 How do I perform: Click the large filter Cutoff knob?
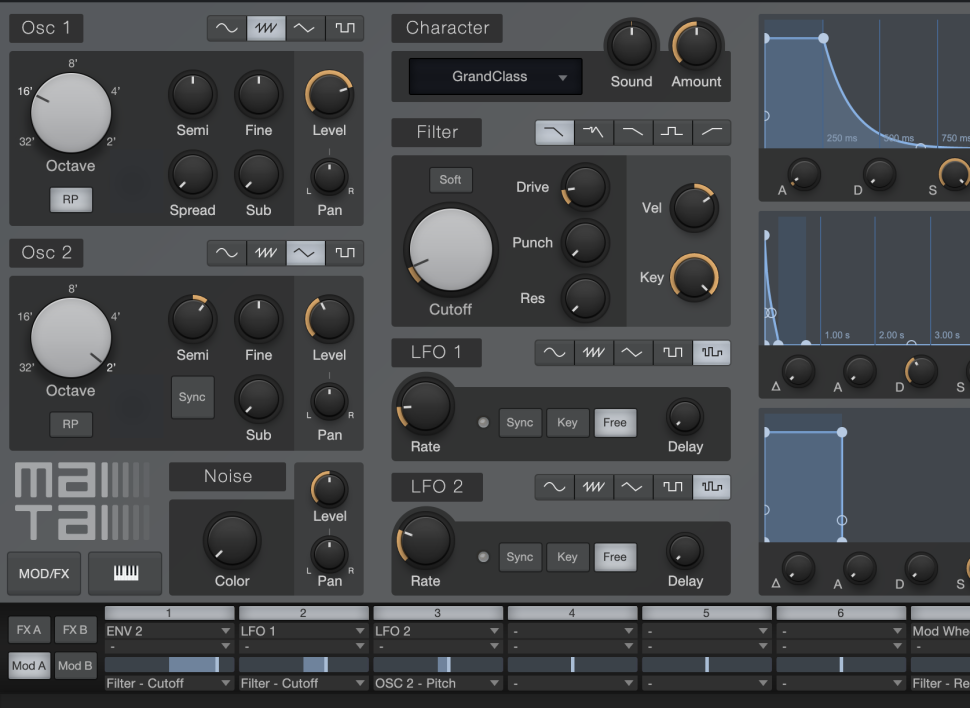coord(450,249)
